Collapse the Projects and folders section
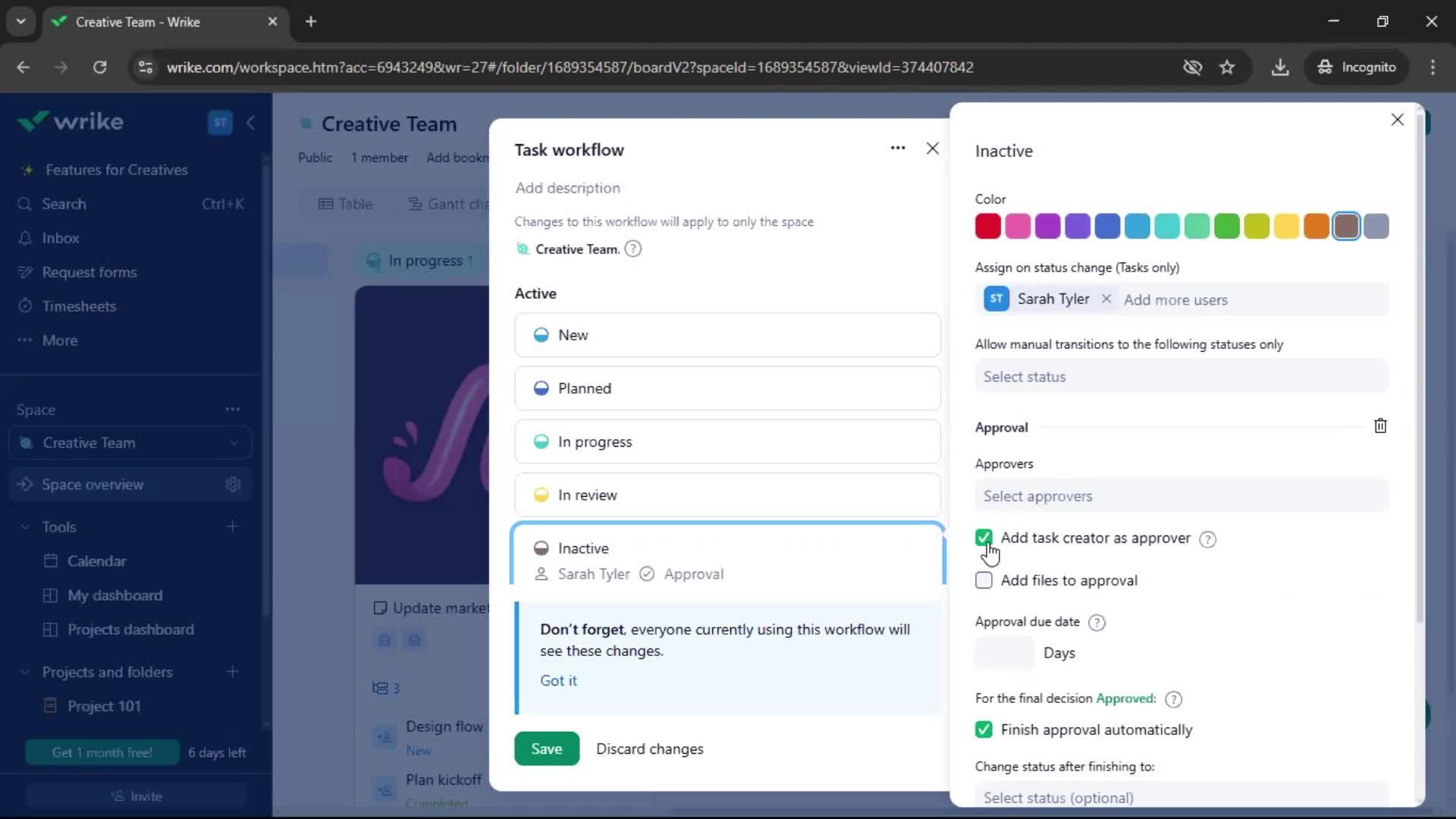 25,672
